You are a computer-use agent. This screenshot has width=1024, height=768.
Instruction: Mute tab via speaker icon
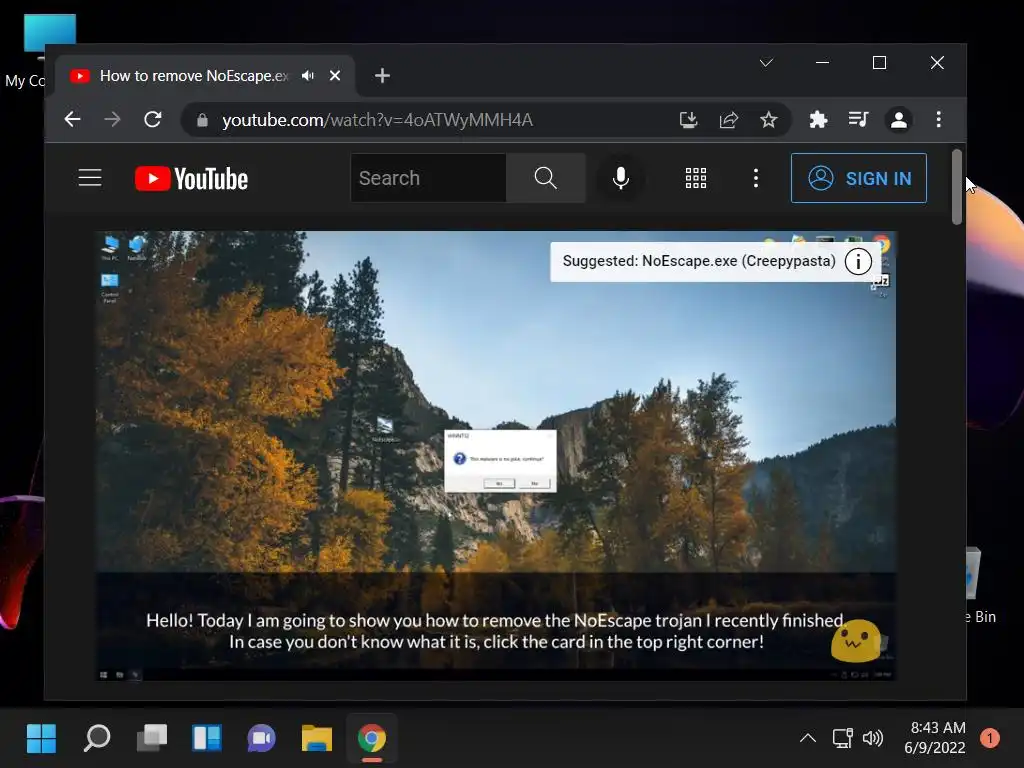point(308,76)
